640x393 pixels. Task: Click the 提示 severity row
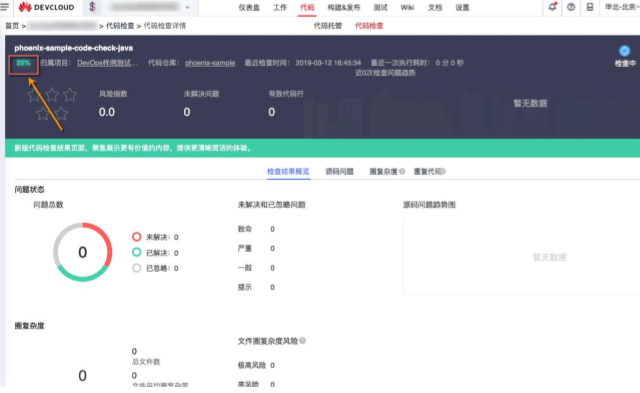256,287
